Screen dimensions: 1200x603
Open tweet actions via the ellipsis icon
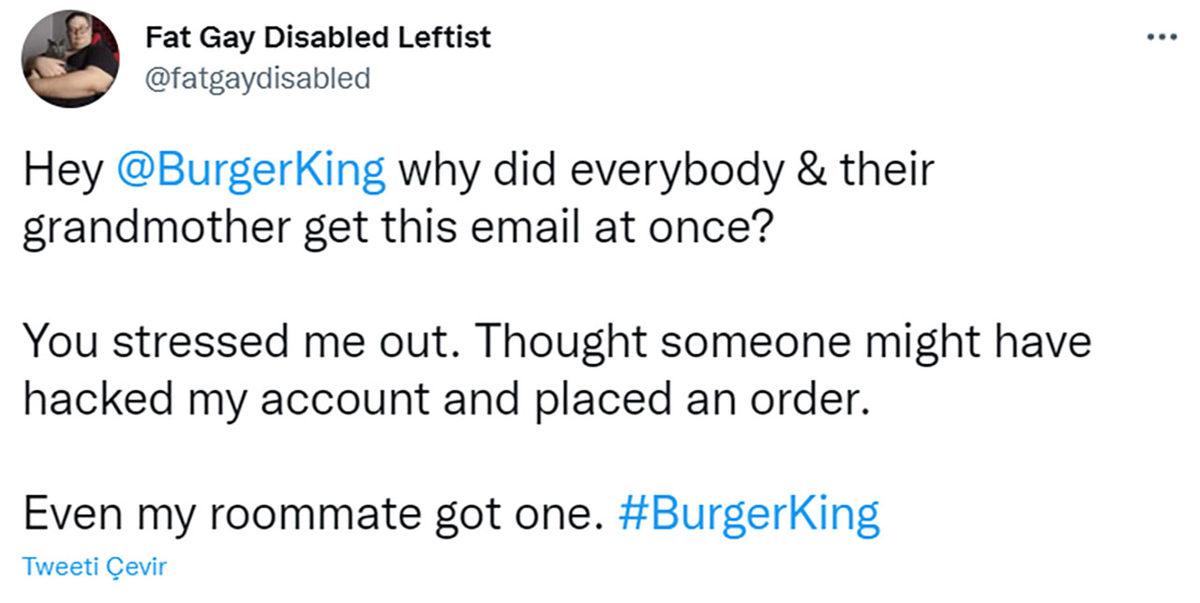tap(1161, 35)
